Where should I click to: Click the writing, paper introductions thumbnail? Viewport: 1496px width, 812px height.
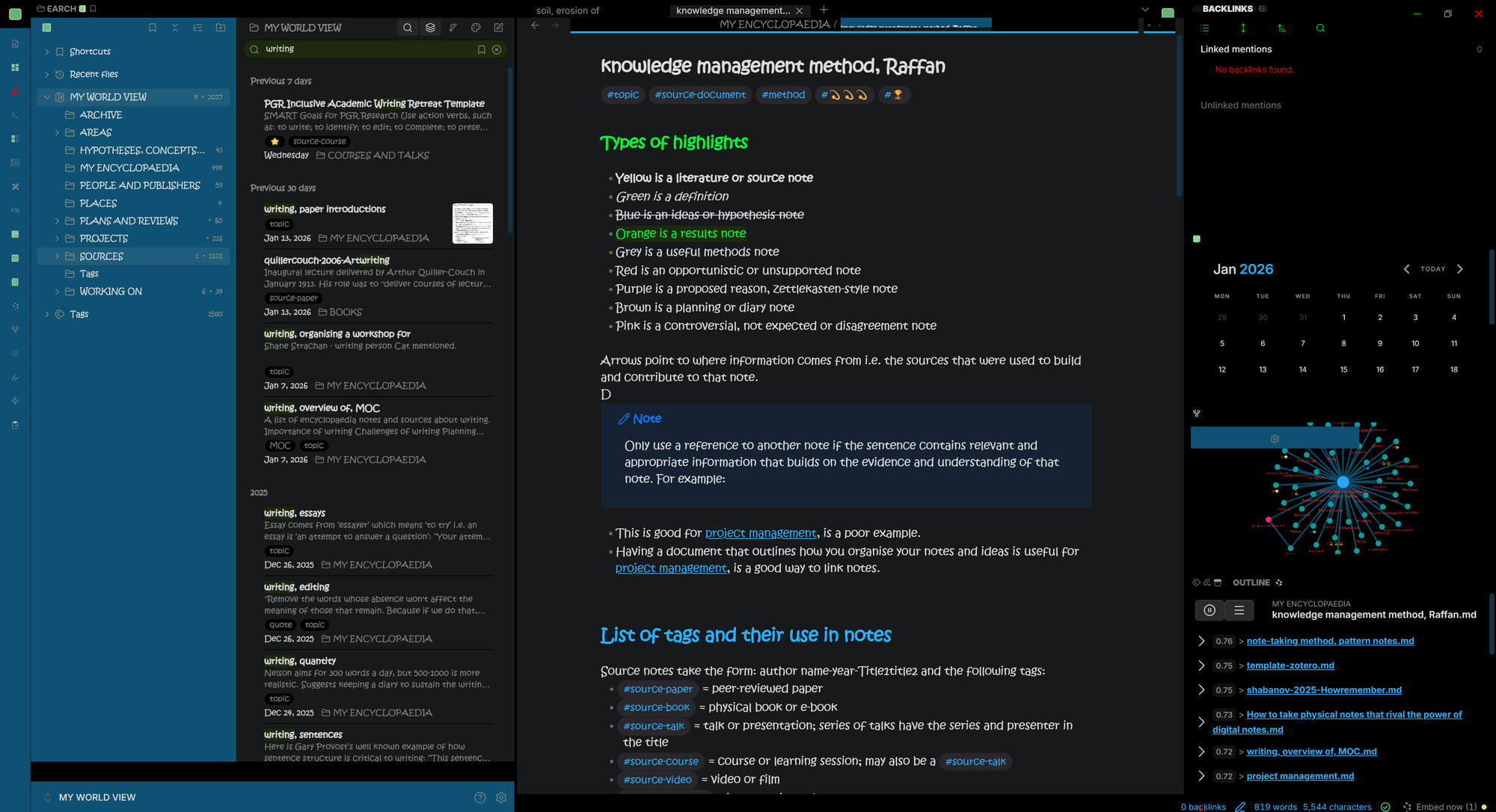[472, 223]
